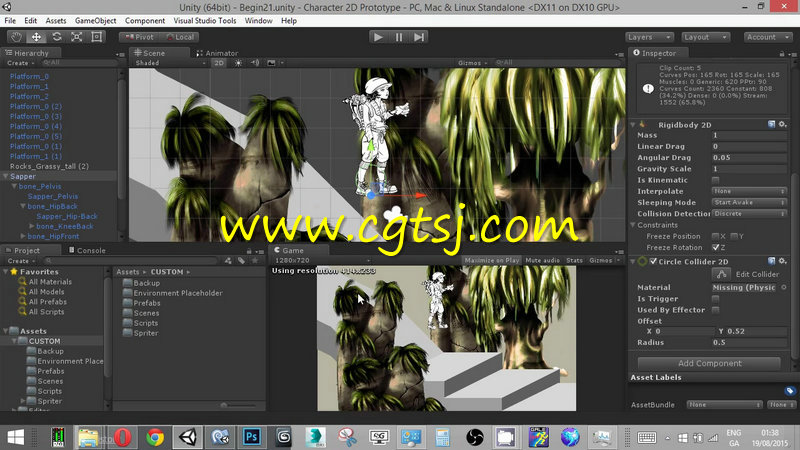Open Sleeping Mode dropdown
The height and width of the screenshot is (450, 800).
(x=749, y=203)
